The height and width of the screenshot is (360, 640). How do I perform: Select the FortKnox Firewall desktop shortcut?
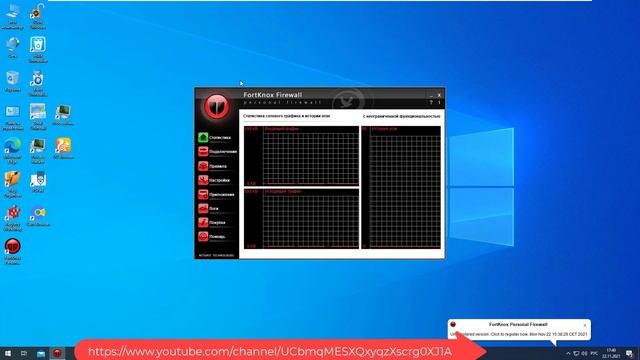point(13,251)
